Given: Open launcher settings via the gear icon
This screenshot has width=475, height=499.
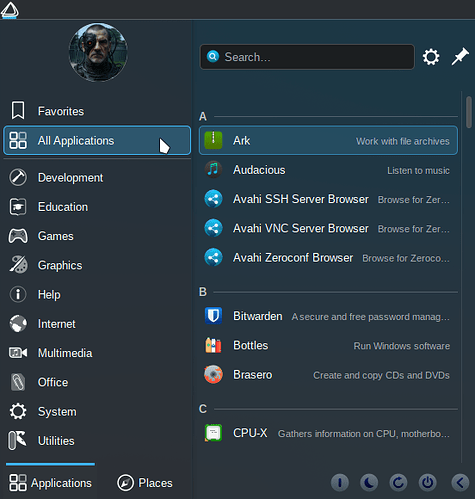Looking at the screenshot, I should coord(431,57).
